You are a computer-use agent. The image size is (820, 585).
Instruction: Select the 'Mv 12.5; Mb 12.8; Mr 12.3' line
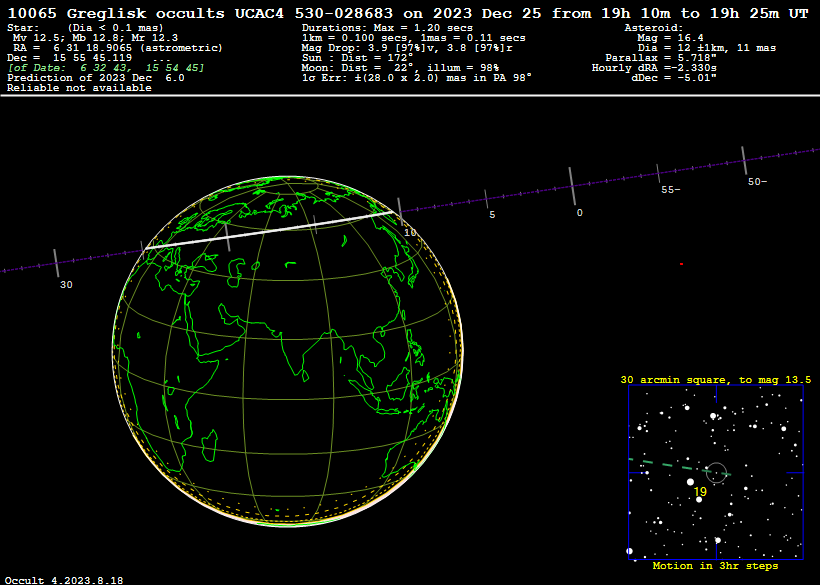tap(95, 38)
